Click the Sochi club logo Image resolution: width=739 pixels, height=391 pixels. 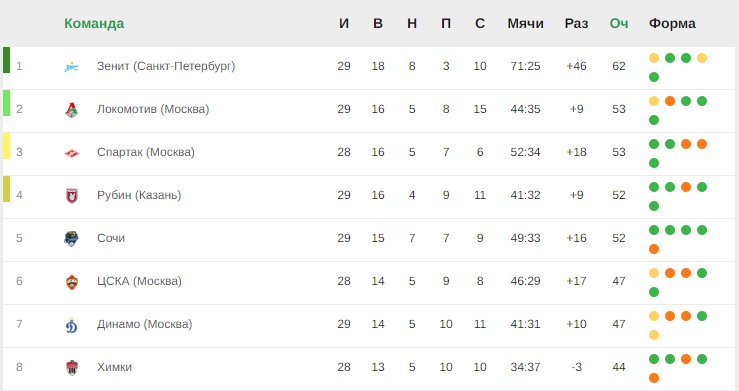coord(71,239)
